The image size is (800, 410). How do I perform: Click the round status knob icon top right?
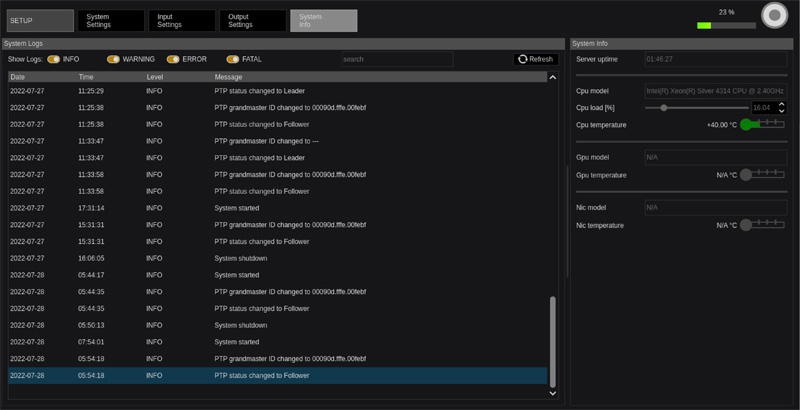[x=773, y=16]
